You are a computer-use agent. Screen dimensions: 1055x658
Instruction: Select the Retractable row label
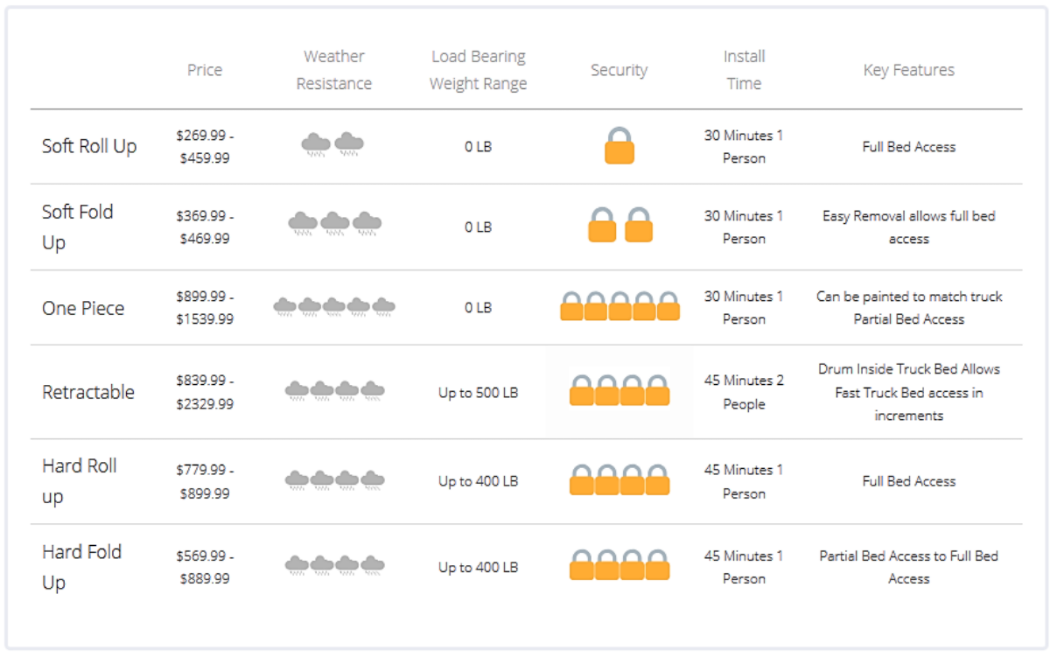[x=88, y=392]
